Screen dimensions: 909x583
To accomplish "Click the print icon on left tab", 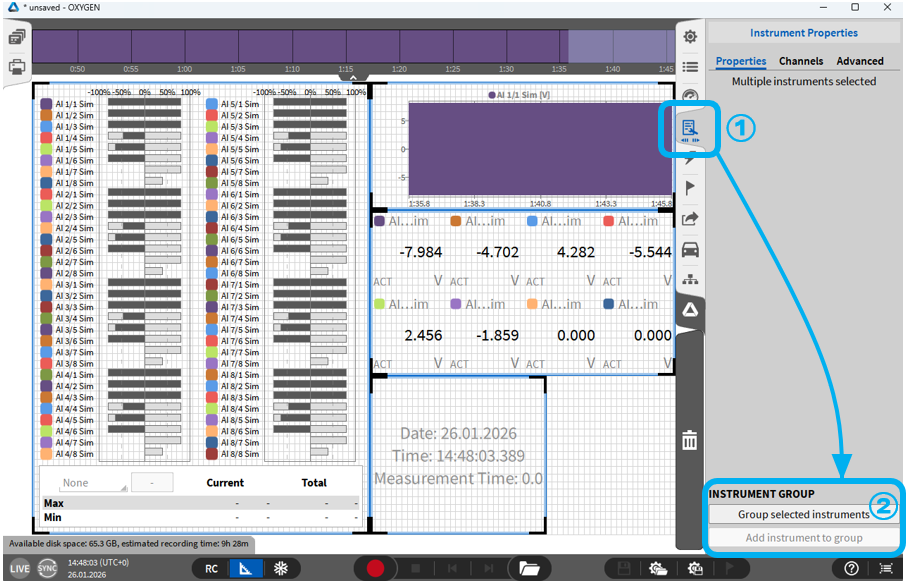I will pos(17,68).
